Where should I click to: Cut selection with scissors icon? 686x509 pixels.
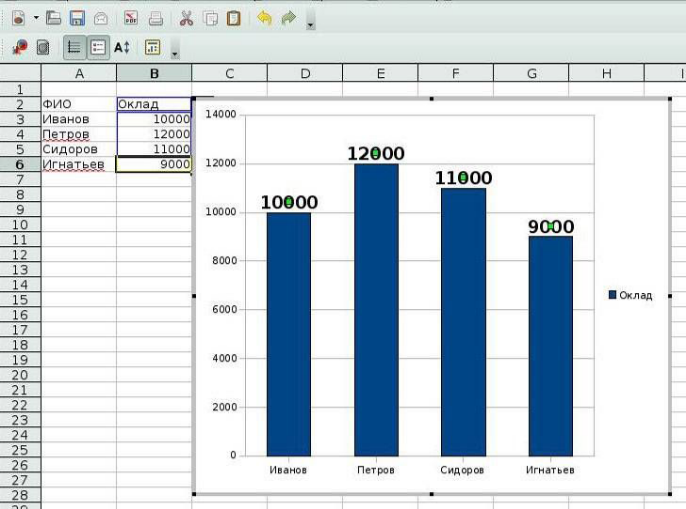(186, 18)
